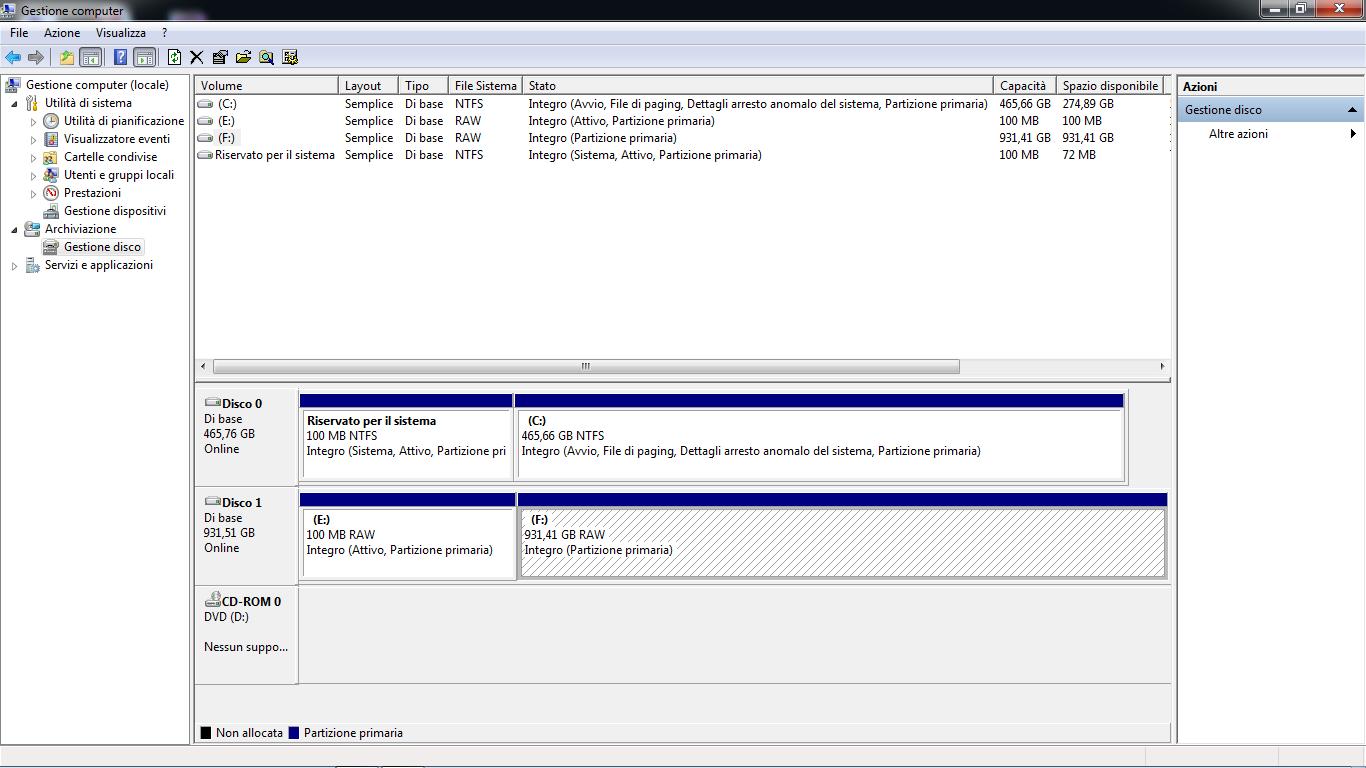Screen dimensions: 1366x768
Task: Click the horizontal scrollbar thumb in volume list
Action: tap(586, 366)
